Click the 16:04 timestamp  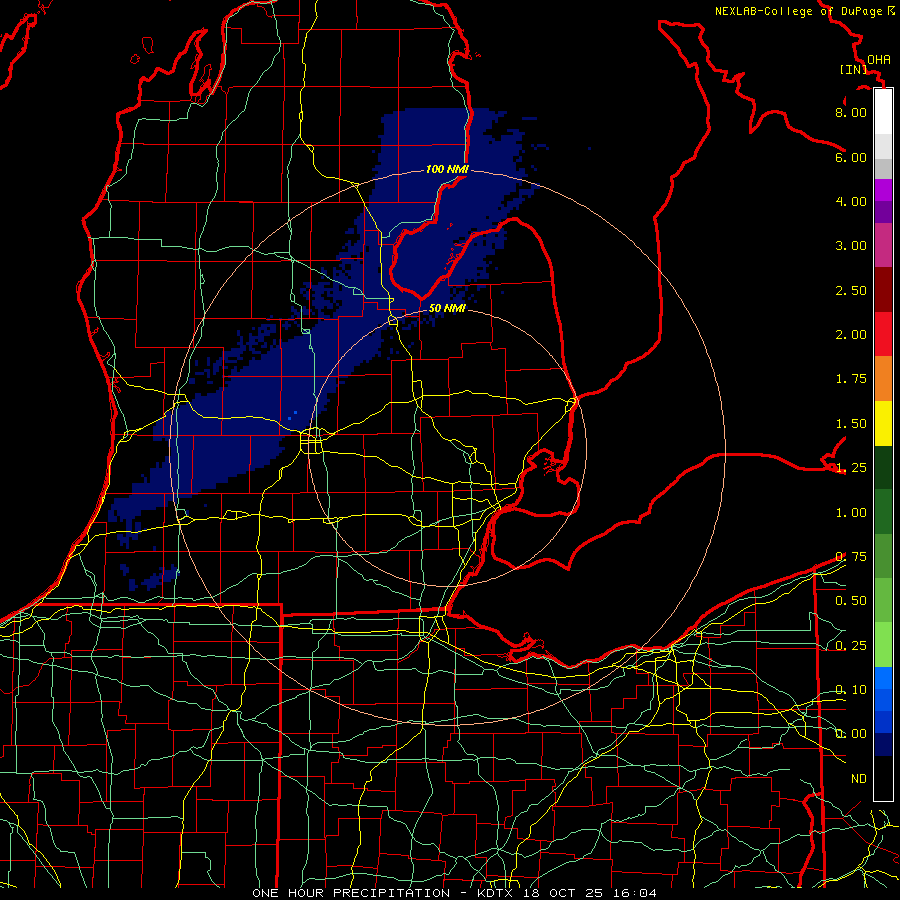click(x=637, y=893)
